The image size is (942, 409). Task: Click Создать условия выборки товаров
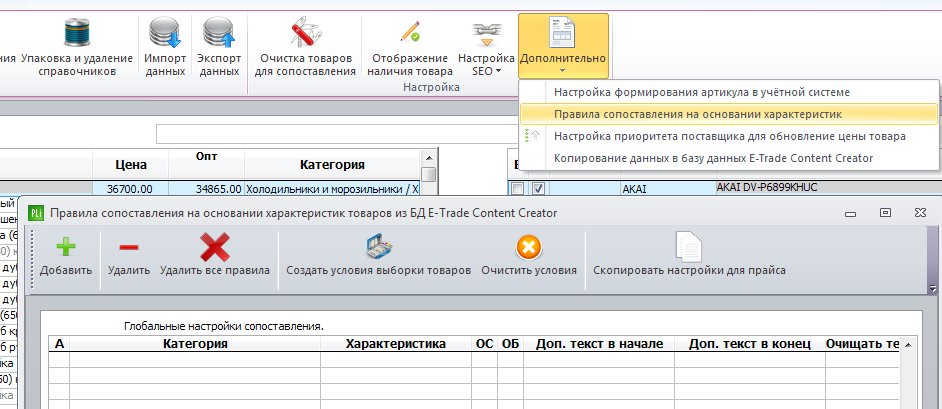pyautogui.click(x=378, y=255)
